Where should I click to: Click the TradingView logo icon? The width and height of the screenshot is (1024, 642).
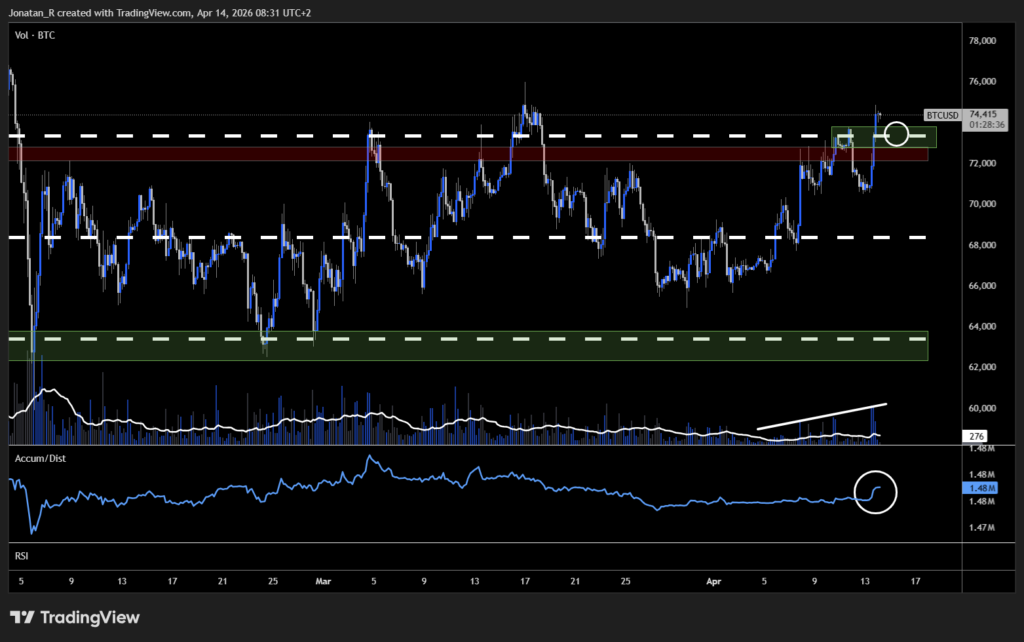(24, 618)
